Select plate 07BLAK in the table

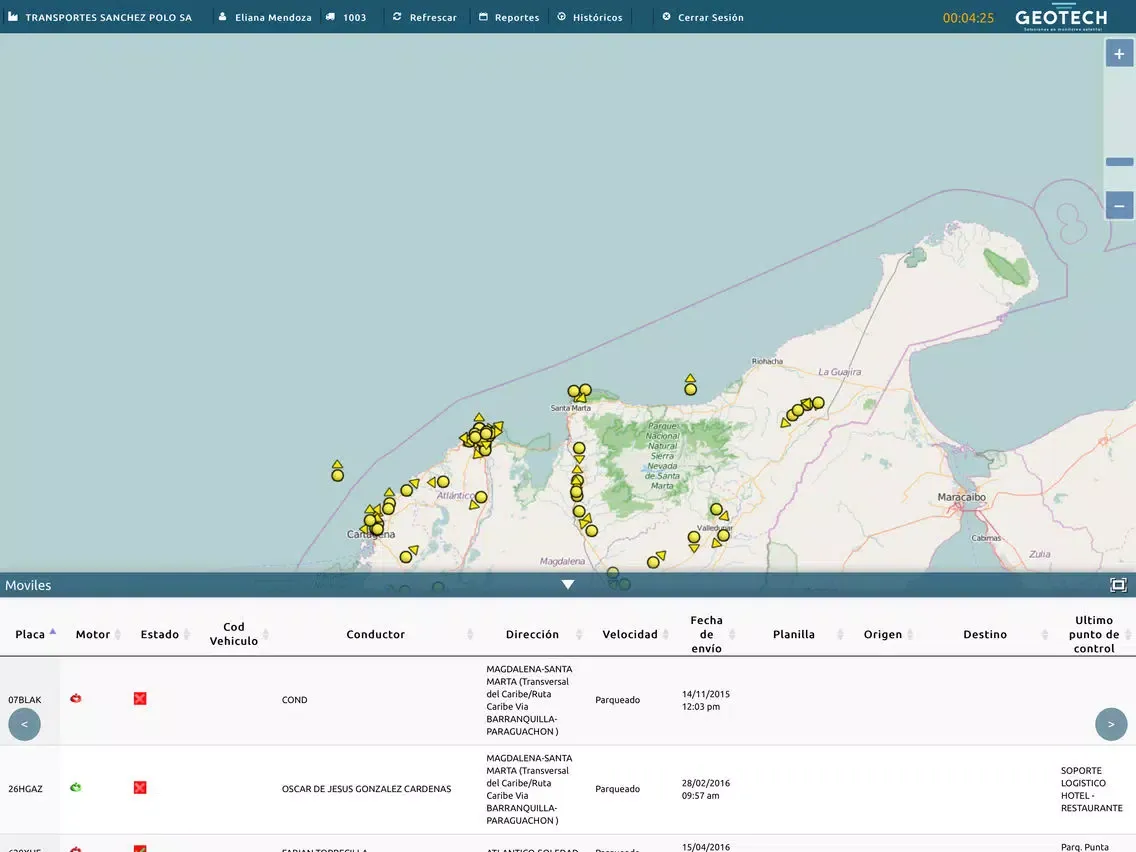(x=25, y=700)
